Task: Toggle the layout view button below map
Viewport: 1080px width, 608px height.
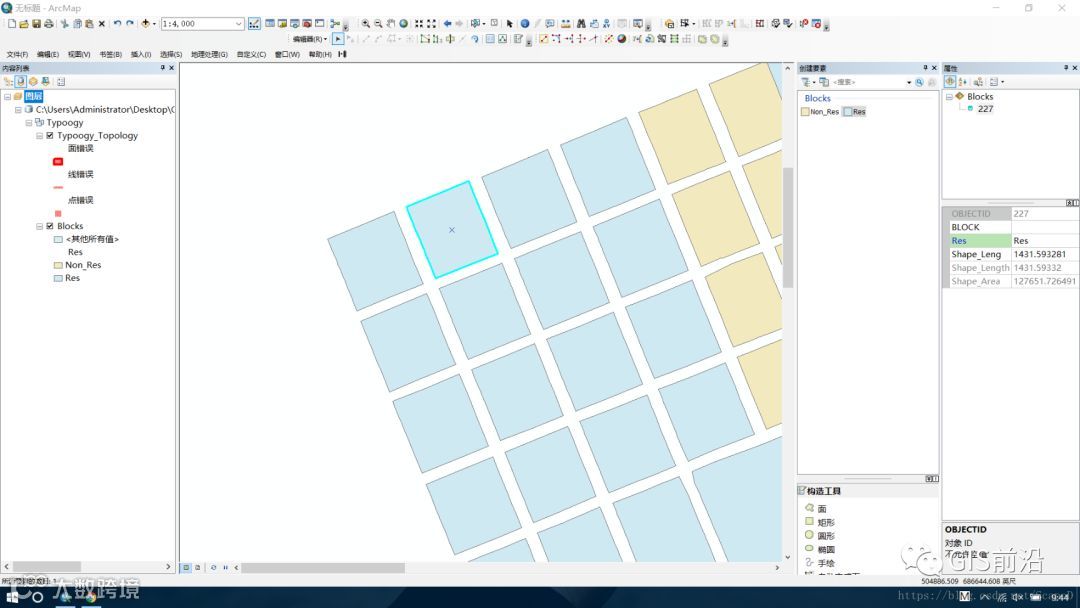Action: pos(198,567)
